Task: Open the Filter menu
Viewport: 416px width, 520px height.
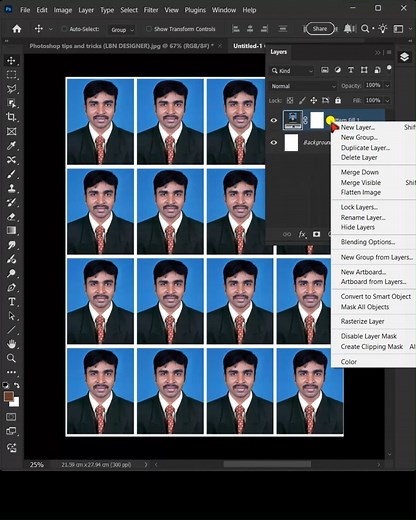Action: click(x=151, y=10)
